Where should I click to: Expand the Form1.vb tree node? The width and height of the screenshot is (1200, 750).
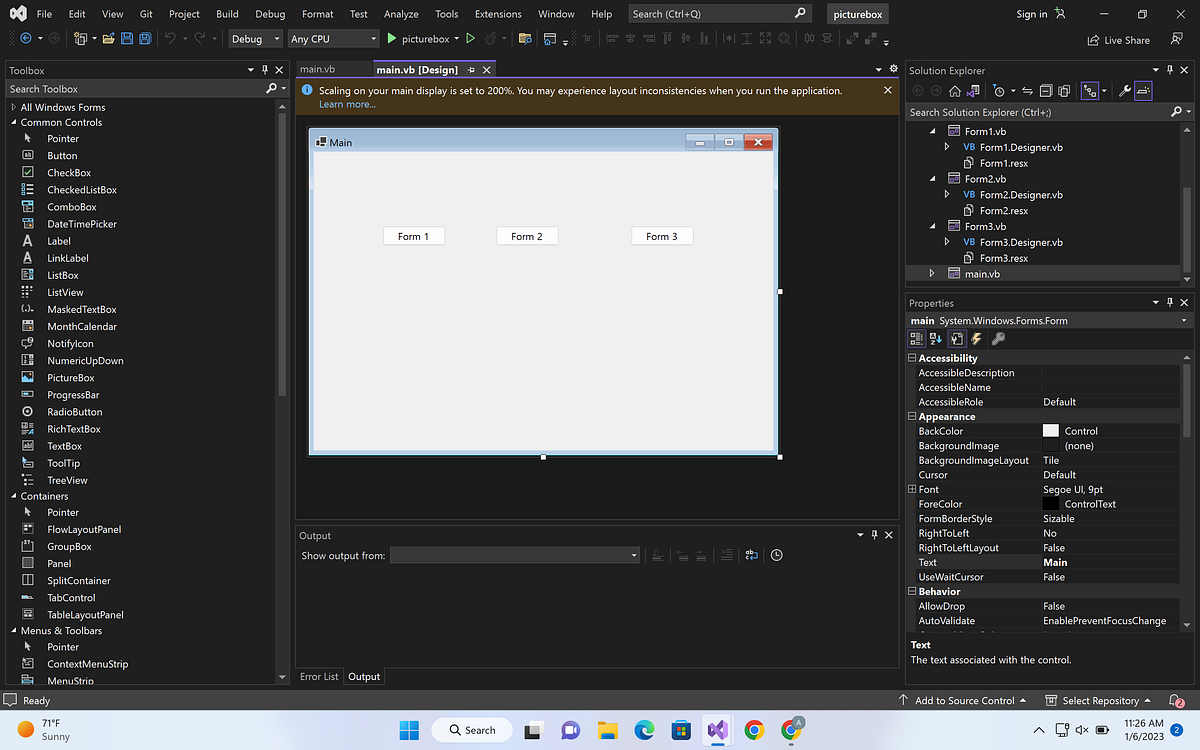[x=930, y=130]
